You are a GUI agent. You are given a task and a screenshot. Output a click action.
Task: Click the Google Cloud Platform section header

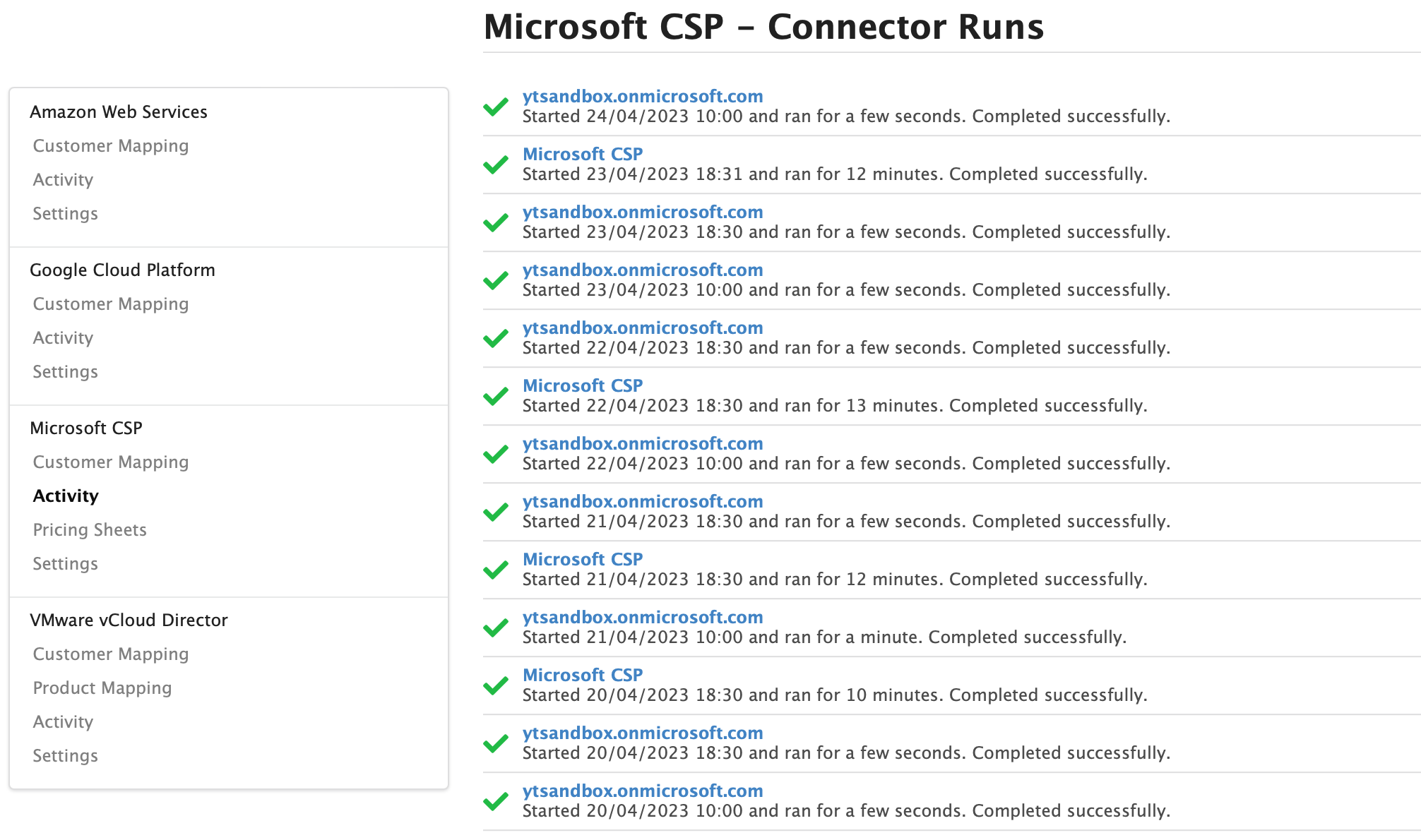click(x=122, y=270)
